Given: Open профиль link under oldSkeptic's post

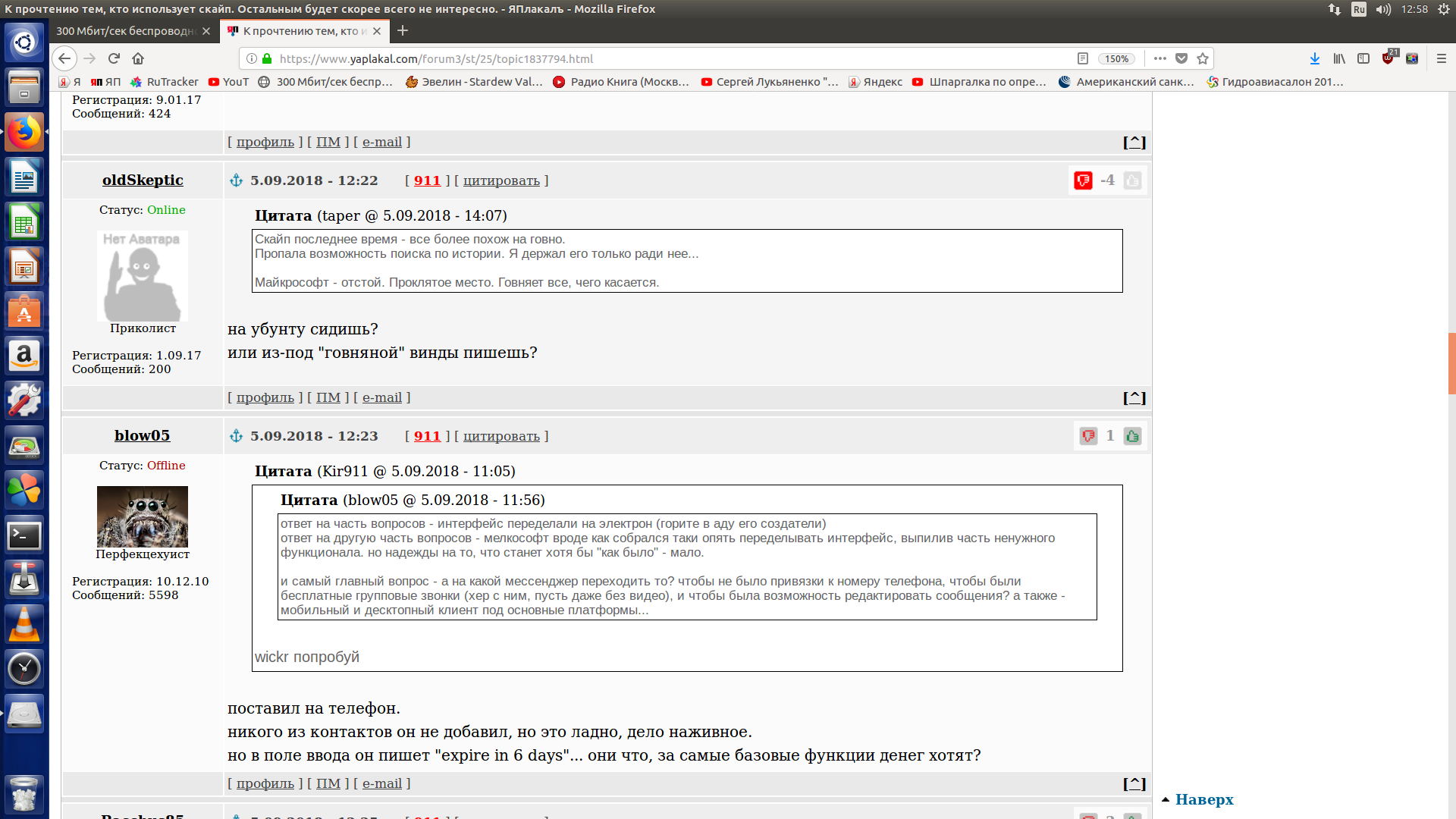Looking at the screenshot, I should pos(265,397).
